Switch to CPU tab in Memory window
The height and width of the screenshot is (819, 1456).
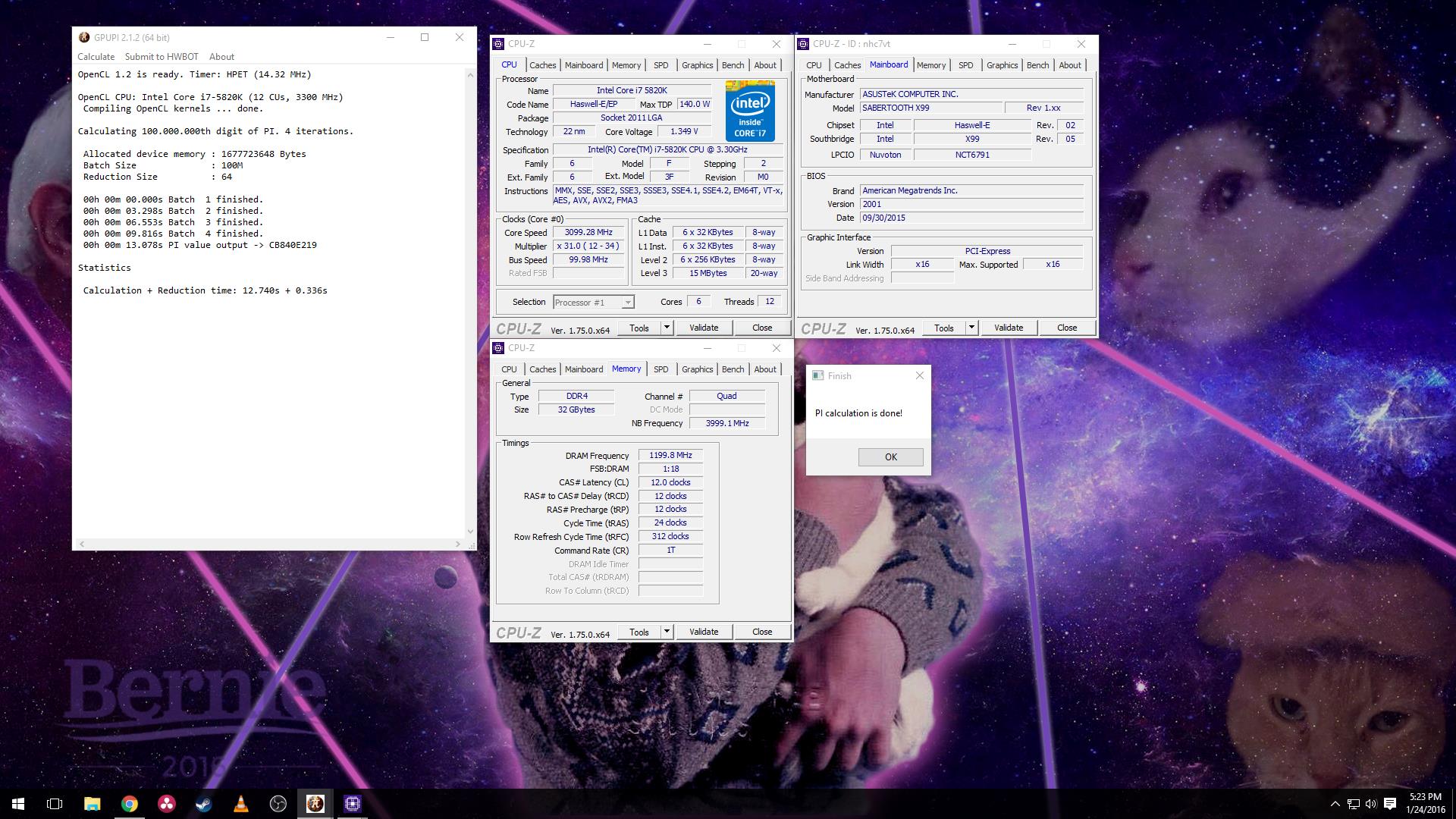(509, 369)
